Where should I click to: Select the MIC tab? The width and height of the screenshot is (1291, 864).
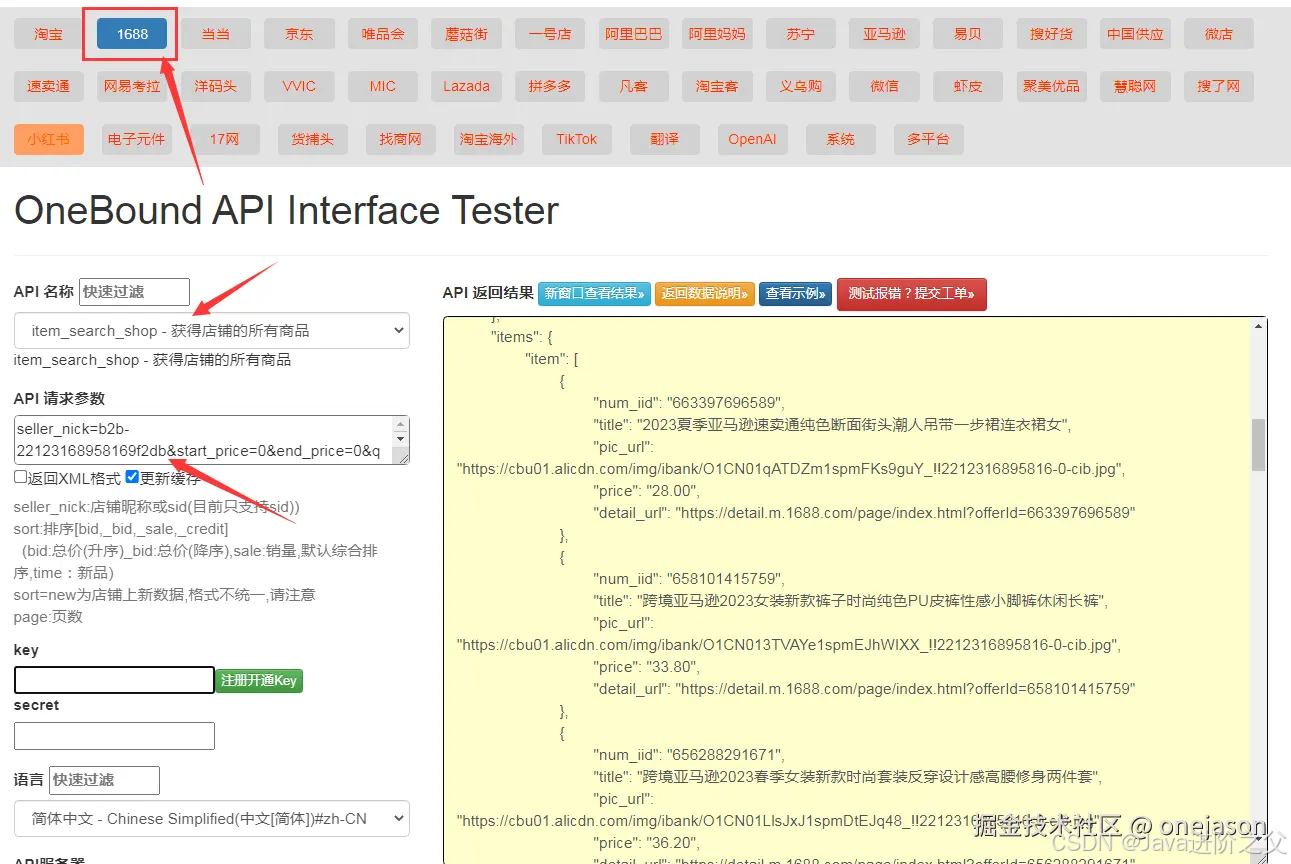[x=383, y=86]
